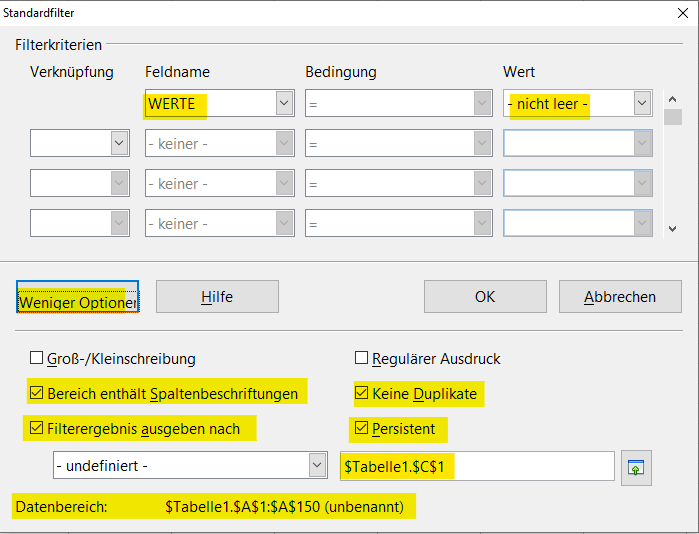Viewport: 699px width, 534px height.
Task: Close the Standardfilter dialog window
Action: coord(678,13)
